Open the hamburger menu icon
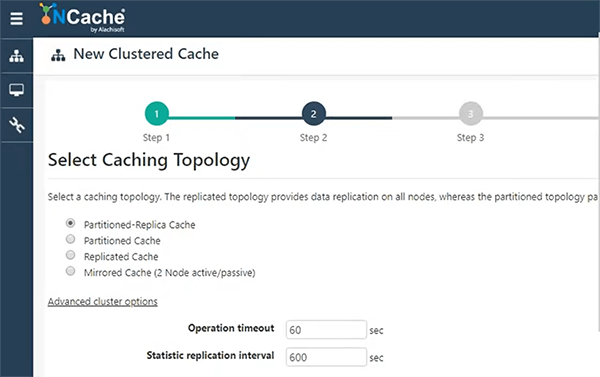The image size is (600, 377). pos(16,18)
